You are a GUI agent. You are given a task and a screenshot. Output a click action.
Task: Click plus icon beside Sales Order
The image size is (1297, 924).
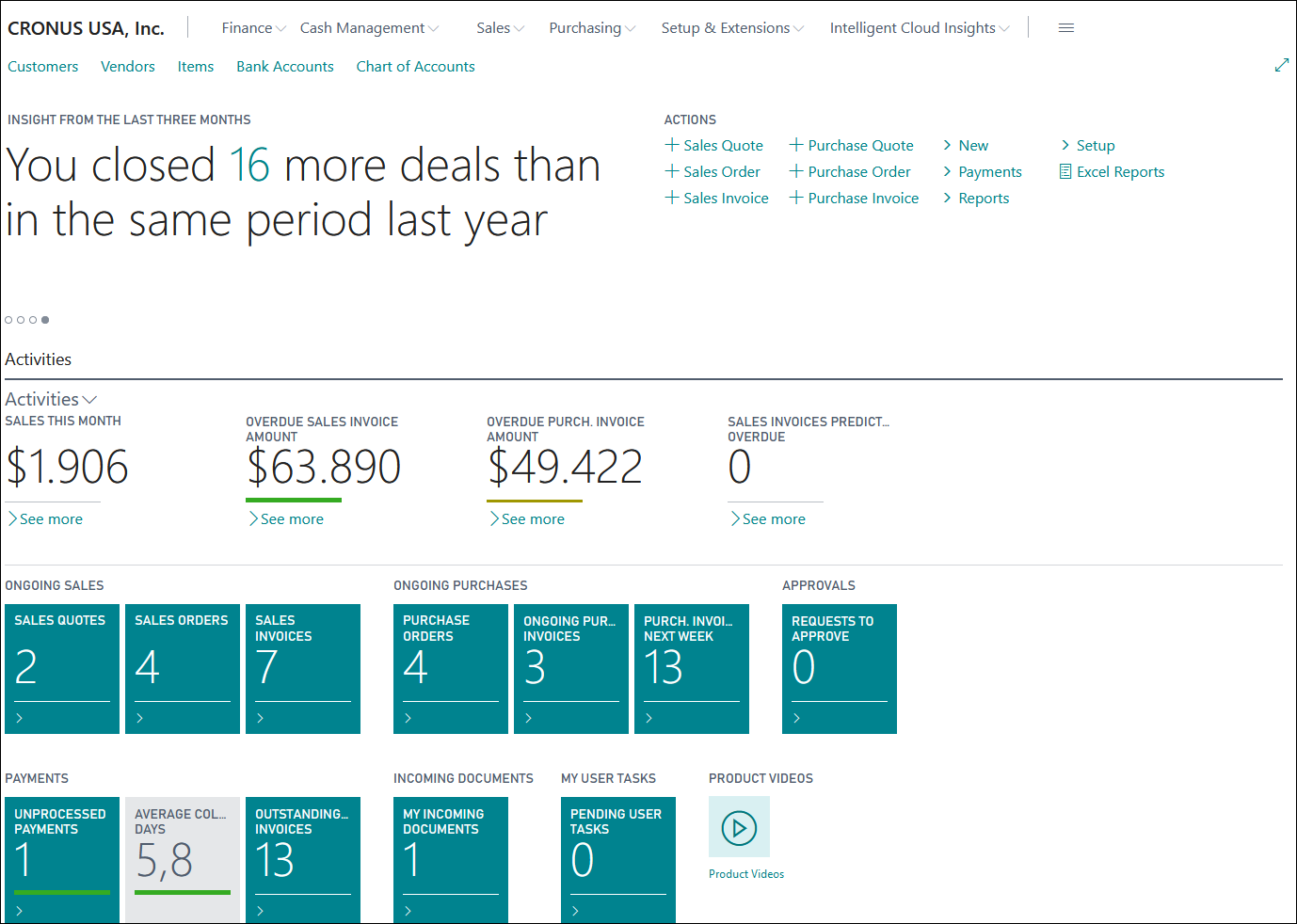click(x=671, y=171)
